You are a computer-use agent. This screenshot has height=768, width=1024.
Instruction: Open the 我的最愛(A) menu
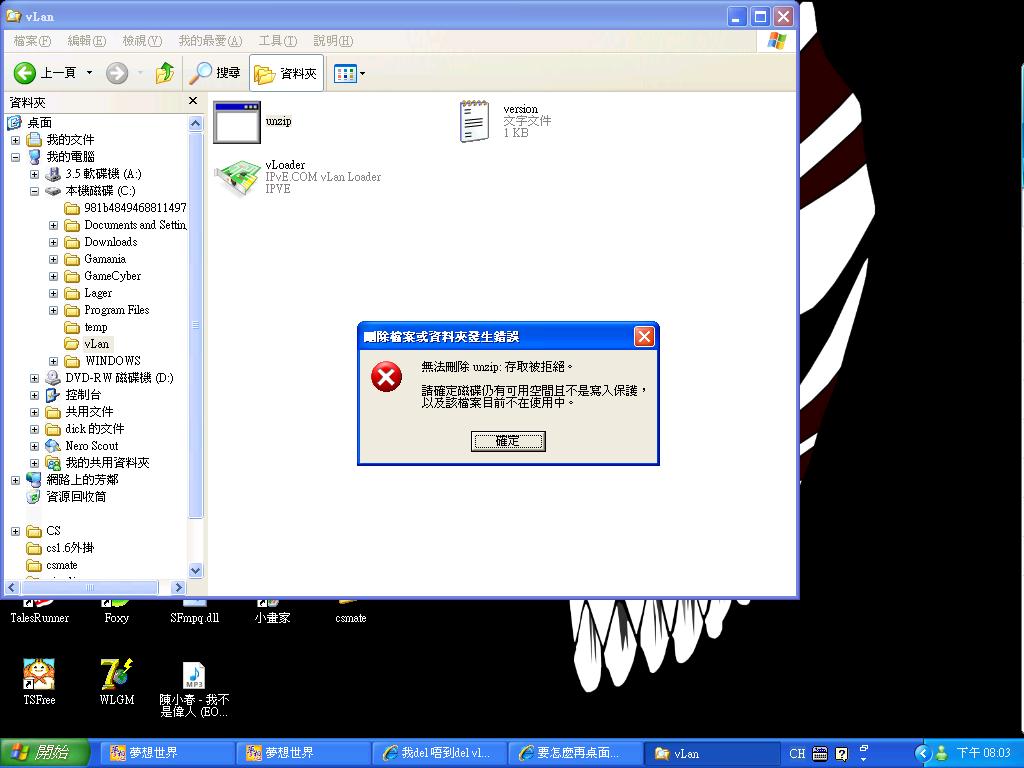click(x=210, y=41)
